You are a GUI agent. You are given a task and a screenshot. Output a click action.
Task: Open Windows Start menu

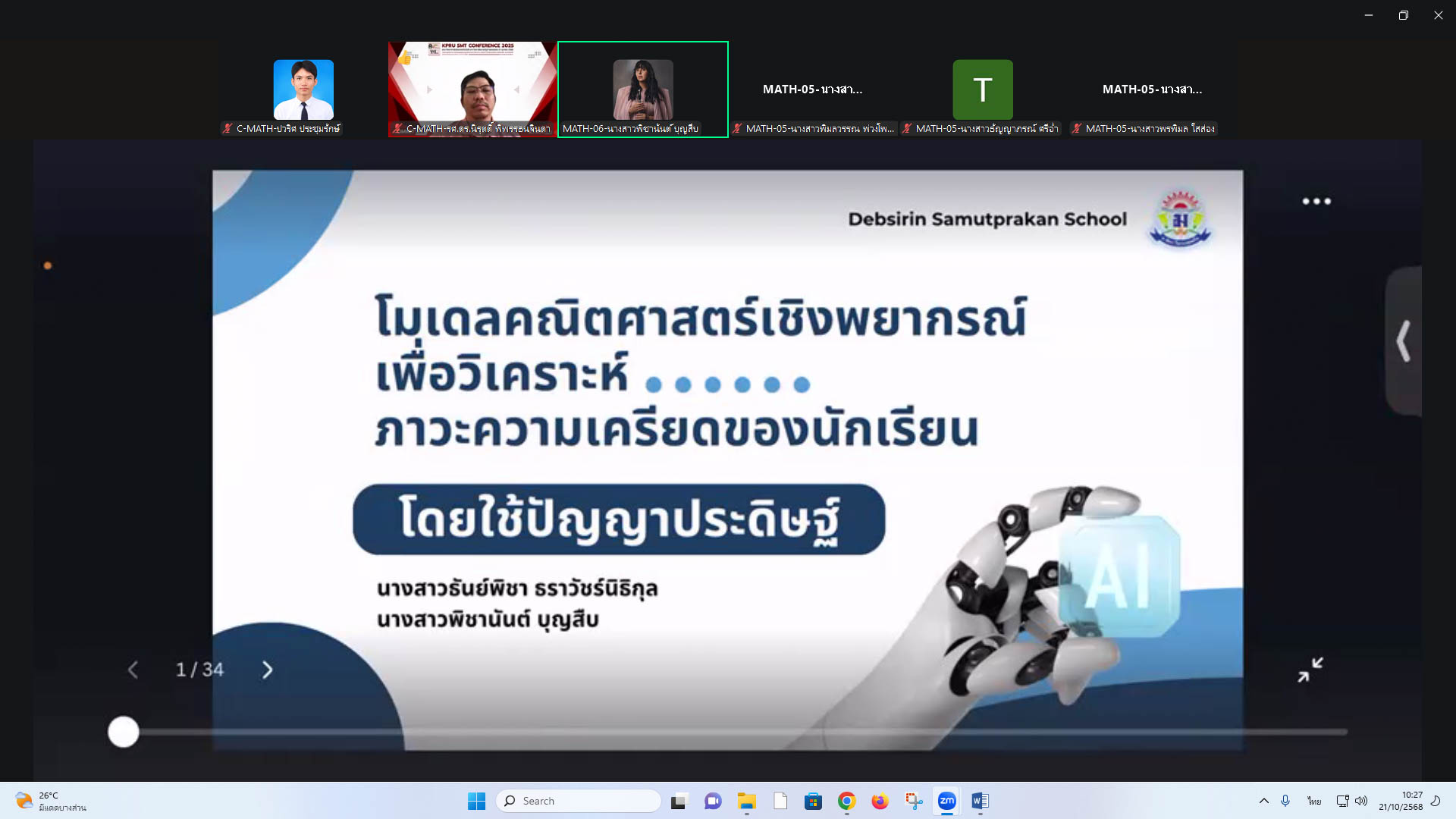click(x=476, y=801)
